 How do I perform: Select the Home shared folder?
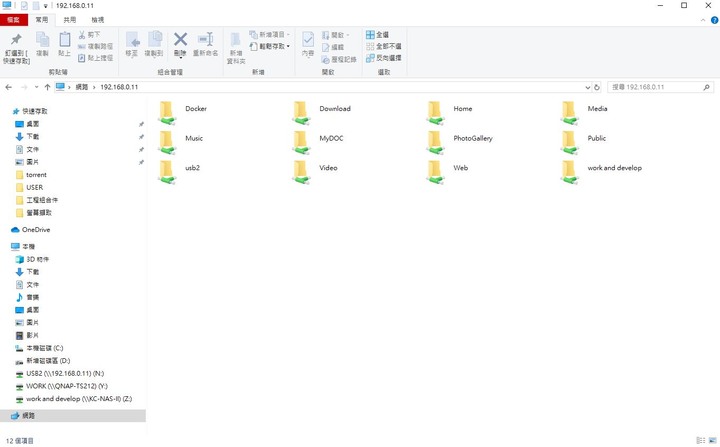point(449,113)
